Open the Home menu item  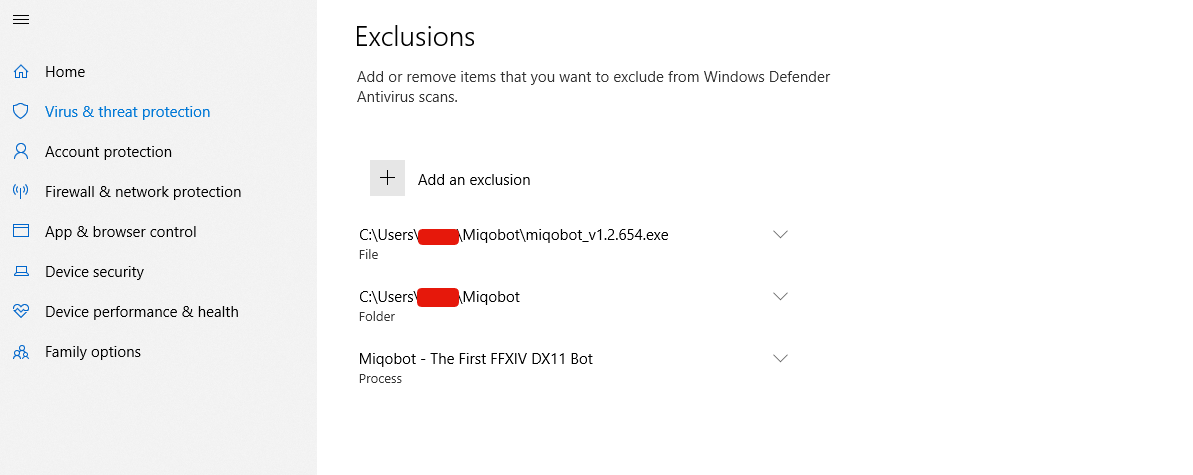click(65, 72)
